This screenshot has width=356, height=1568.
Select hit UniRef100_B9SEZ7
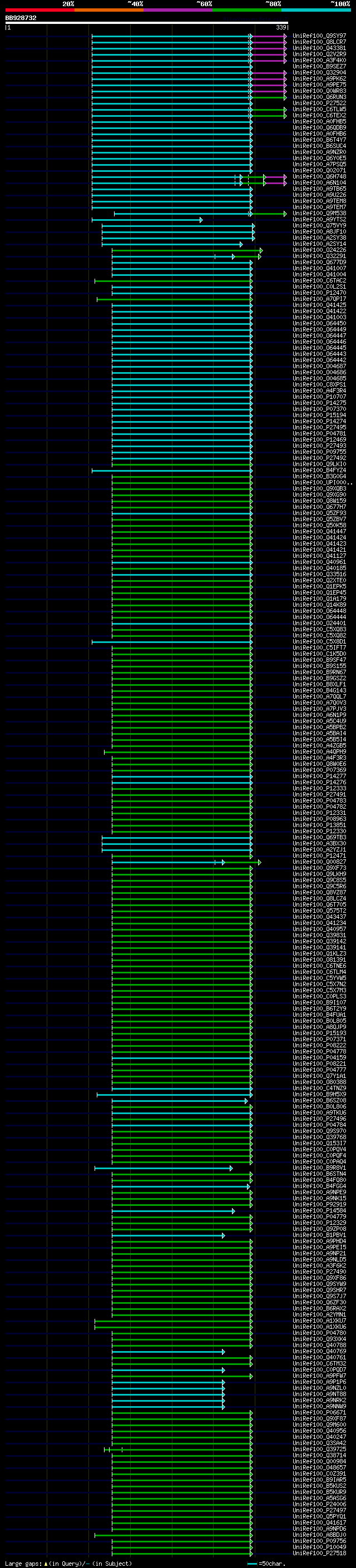click(319, 66)
